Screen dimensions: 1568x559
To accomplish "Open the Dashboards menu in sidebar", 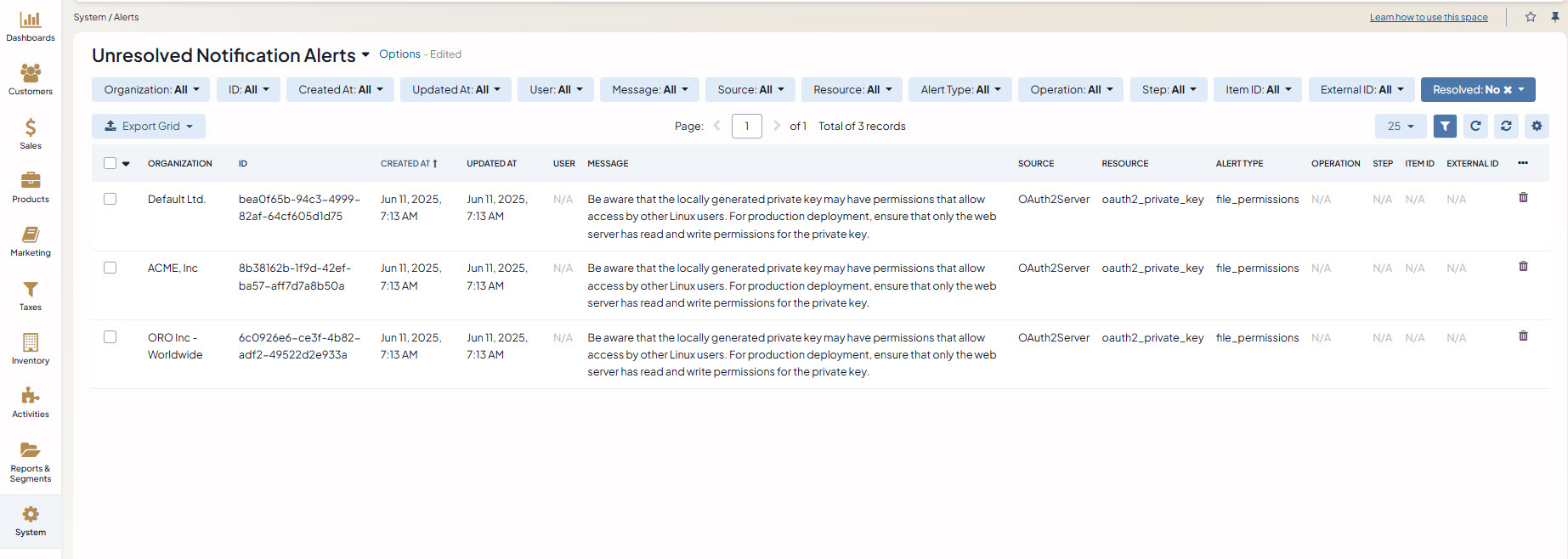I will point(31,26).
